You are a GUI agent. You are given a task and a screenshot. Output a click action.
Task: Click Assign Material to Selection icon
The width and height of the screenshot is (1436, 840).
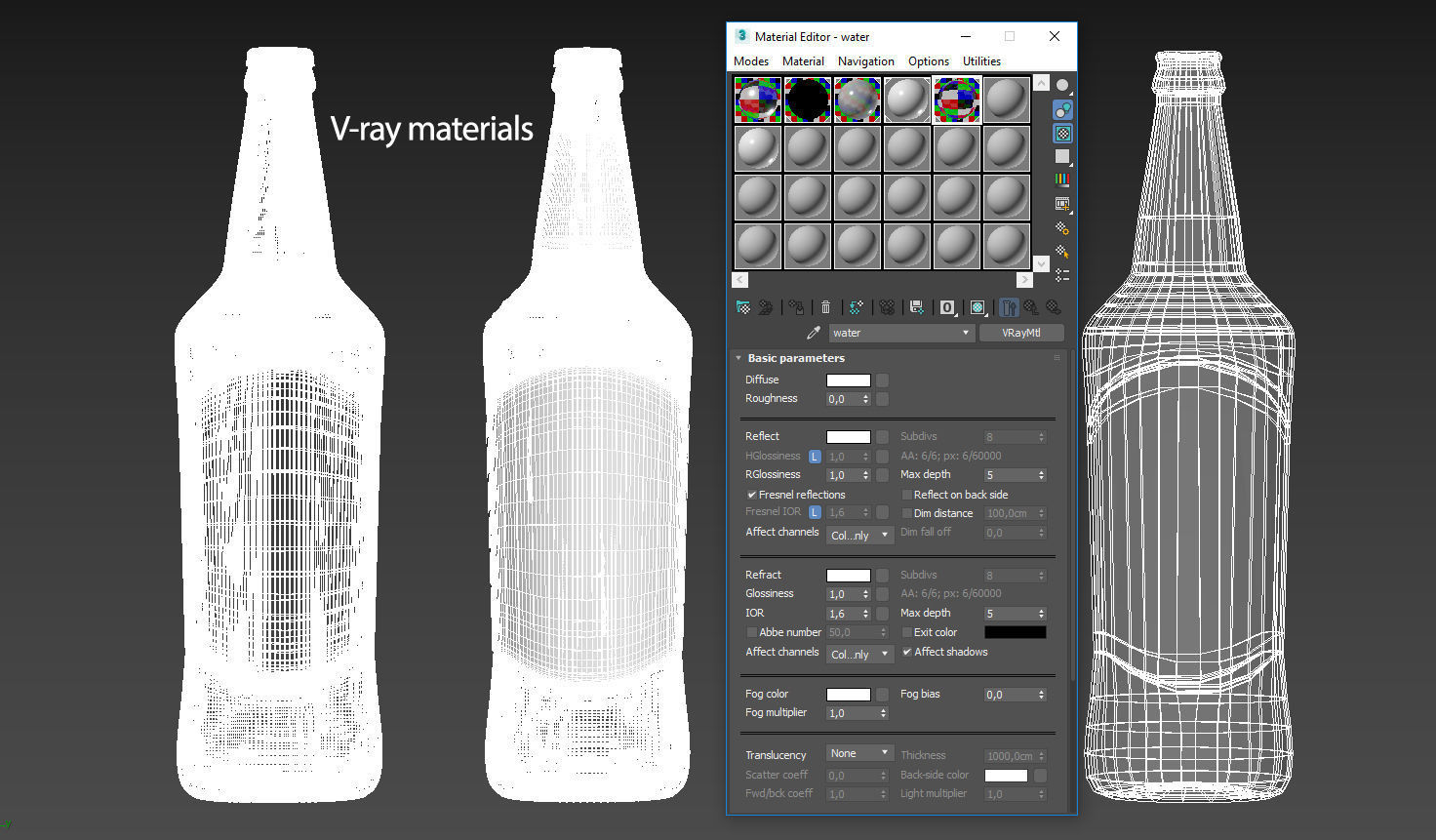pos(796,307)
